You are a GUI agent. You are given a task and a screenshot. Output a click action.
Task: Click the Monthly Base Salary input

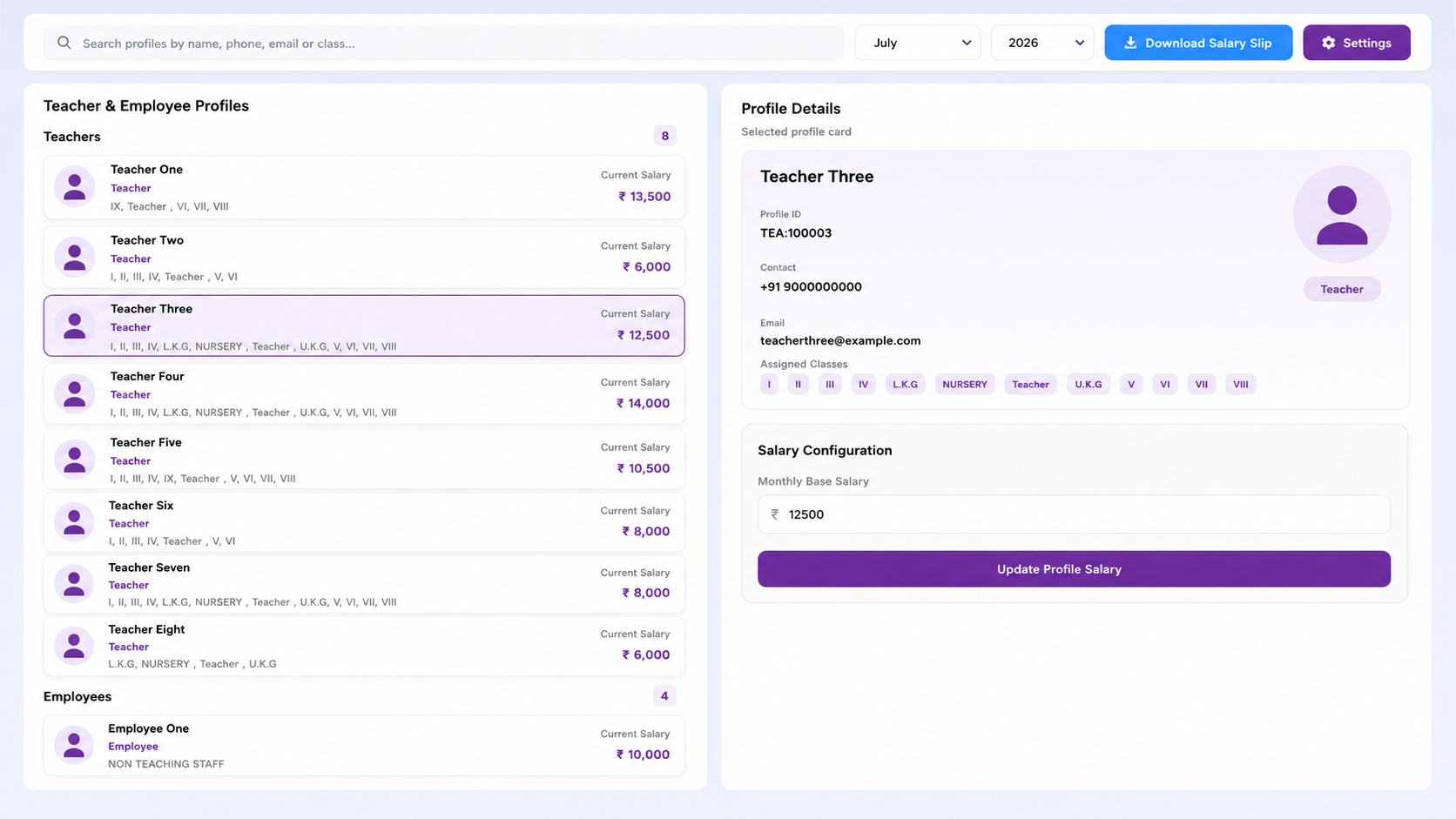click(1074, 514)
